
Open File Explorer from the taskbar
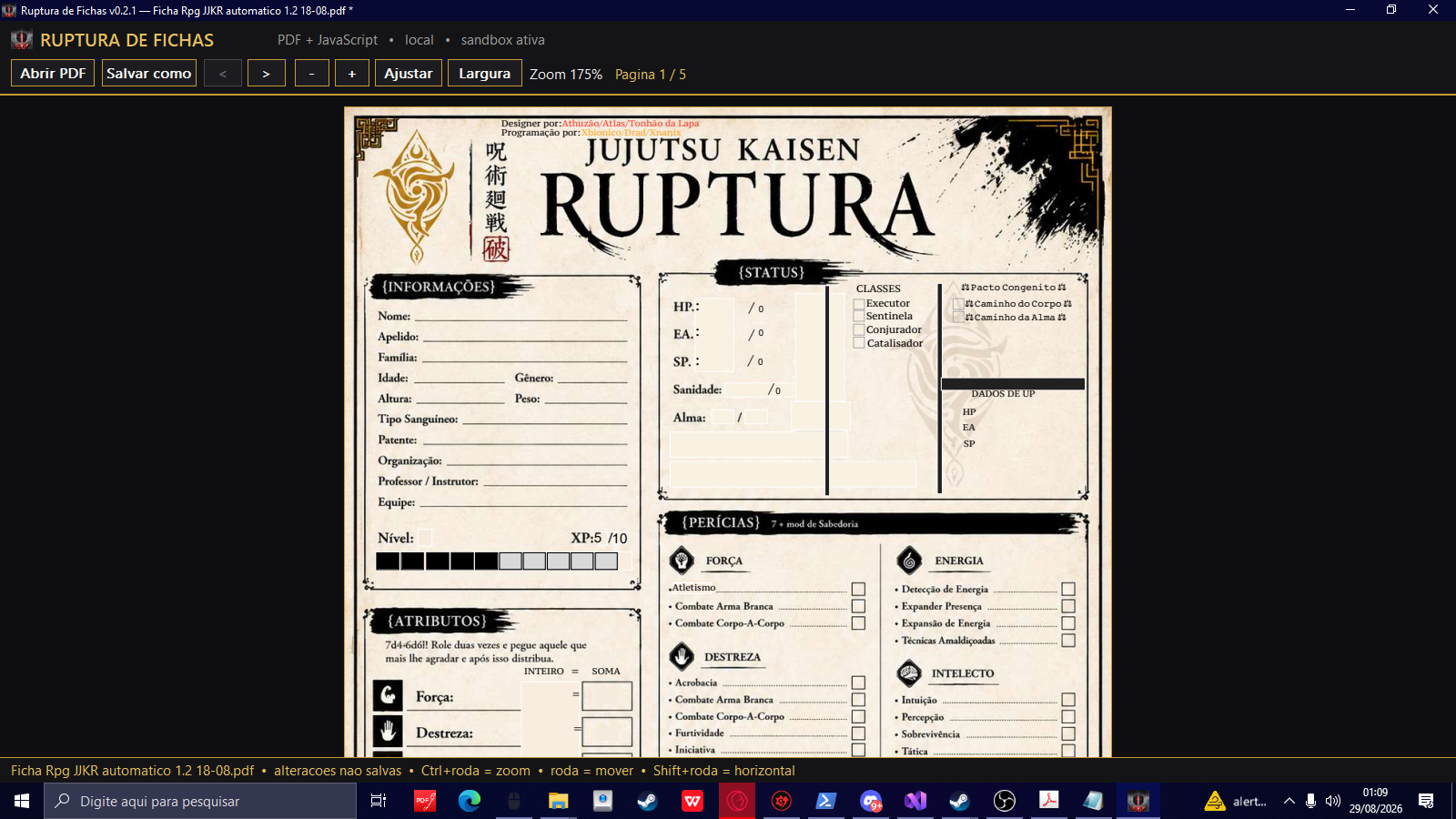pos(558,801)
